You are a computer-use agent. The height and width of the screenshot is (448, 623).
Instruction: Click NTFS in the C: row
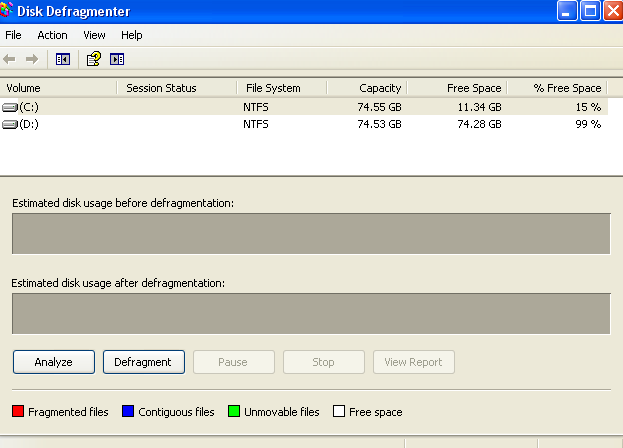(x=256, y=107)
